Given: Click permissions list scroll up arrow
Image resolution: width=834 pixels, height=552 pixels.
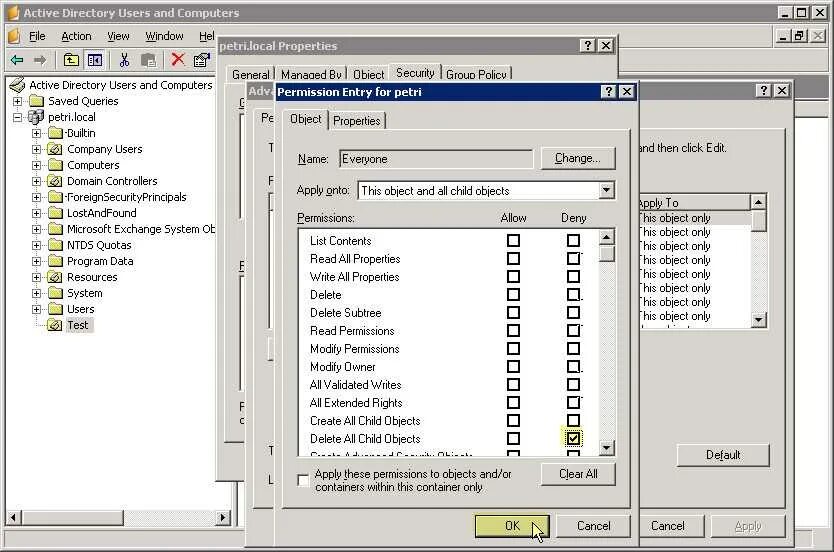Looking at the screenshot, I should point(606,237).
